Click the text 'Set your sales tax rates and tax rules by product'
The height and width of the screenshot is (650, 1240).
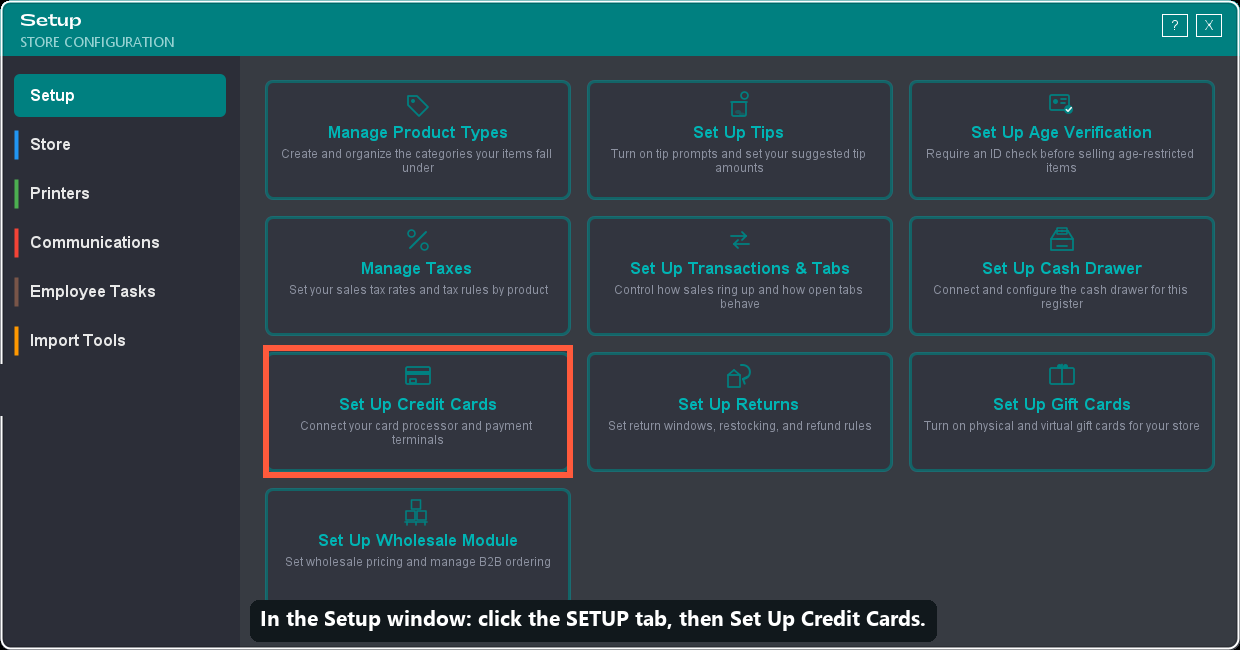[419, 290]
